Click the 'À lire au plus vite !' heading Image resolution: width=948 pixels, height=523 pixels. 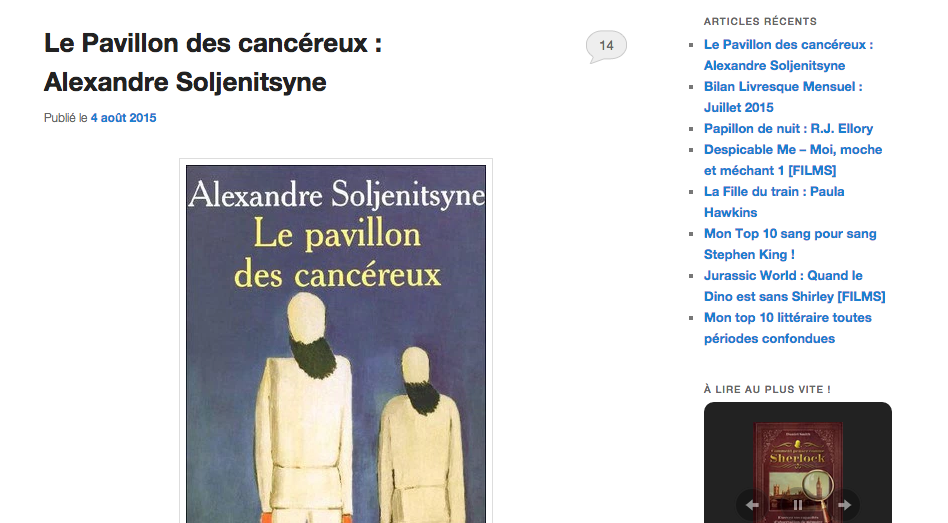coord(767,389)
